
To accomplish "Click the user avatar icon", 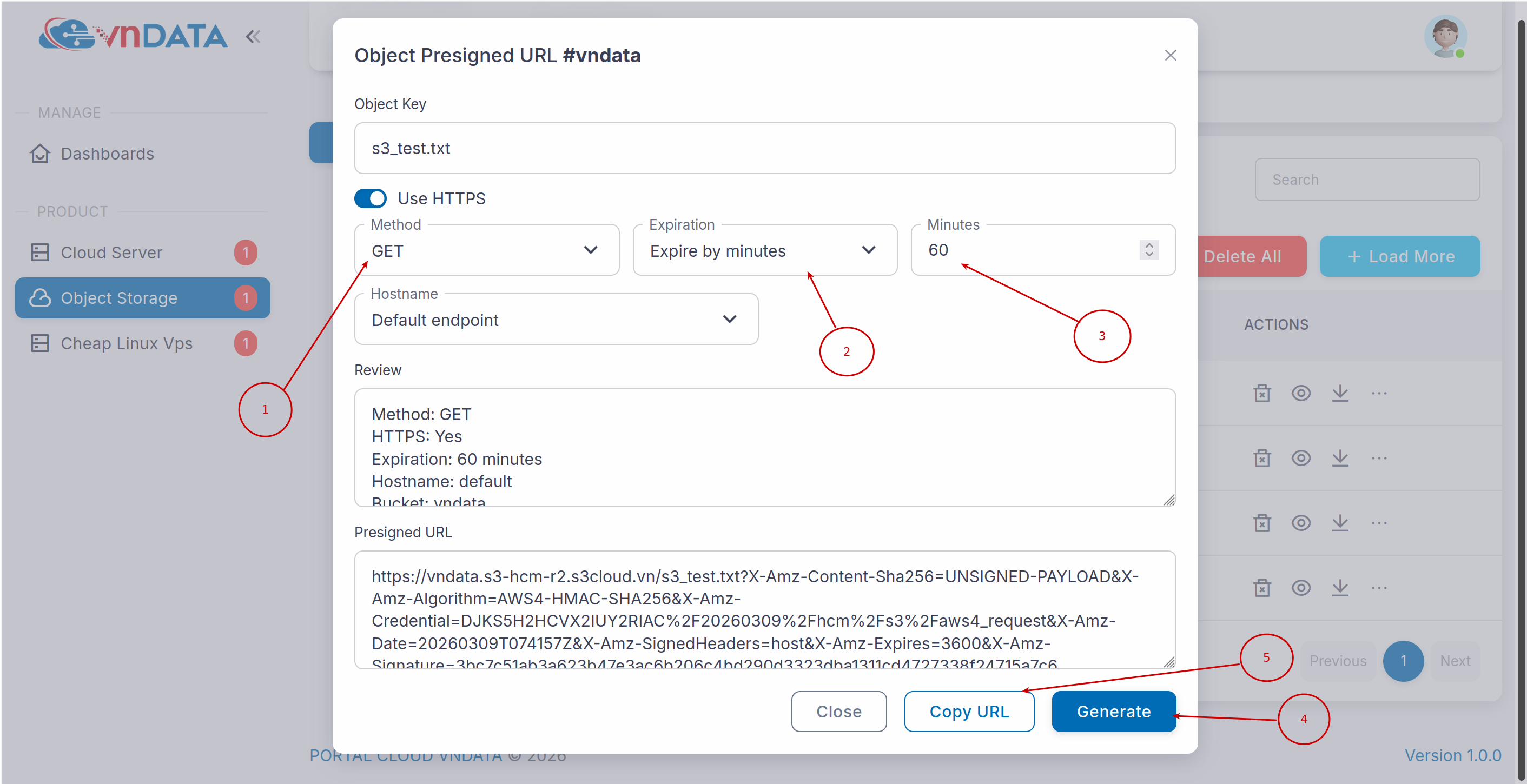I will [x=1445, y=37].
